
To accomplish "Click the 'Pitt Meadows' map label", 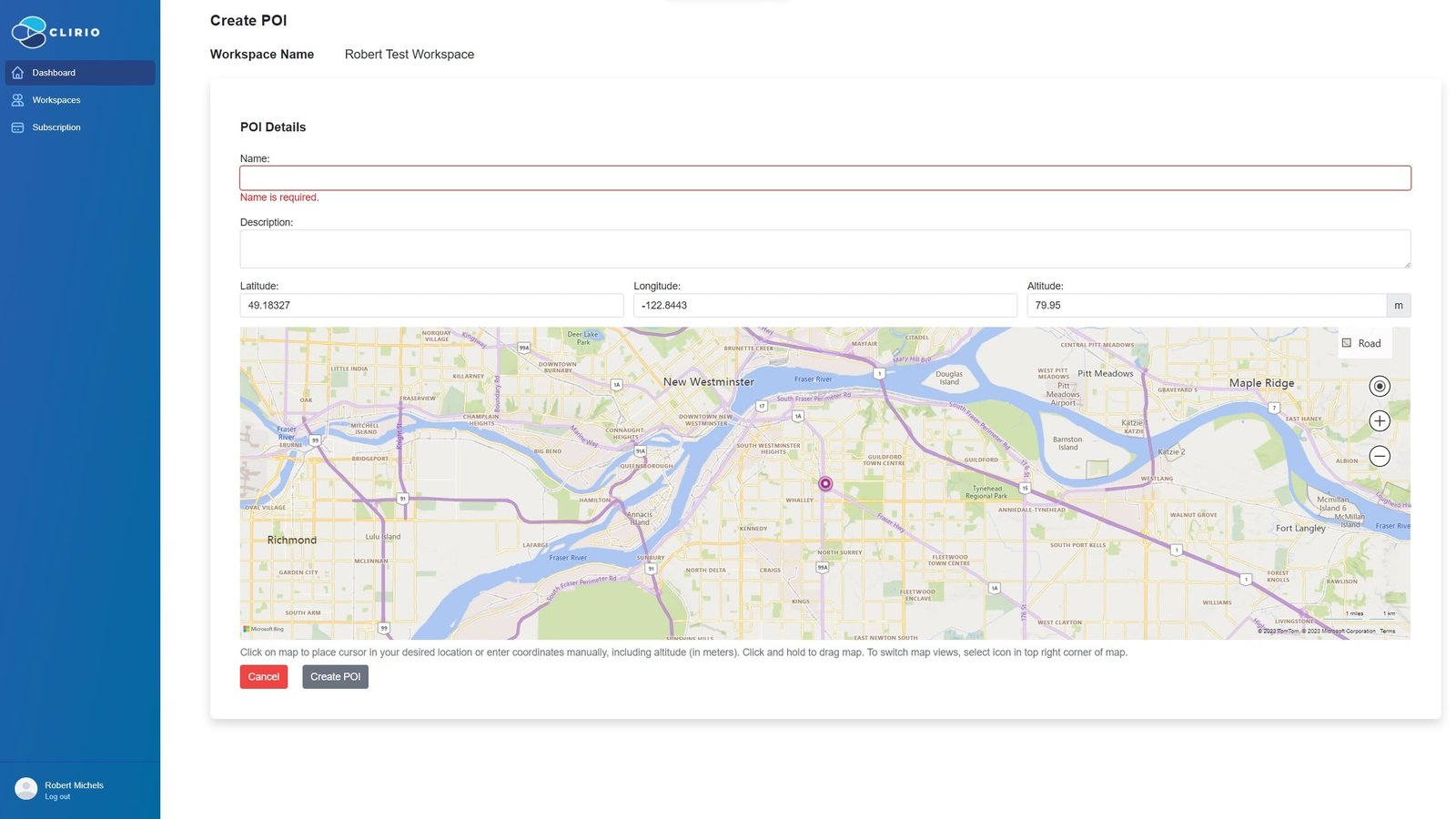I will pos(1106,374).
